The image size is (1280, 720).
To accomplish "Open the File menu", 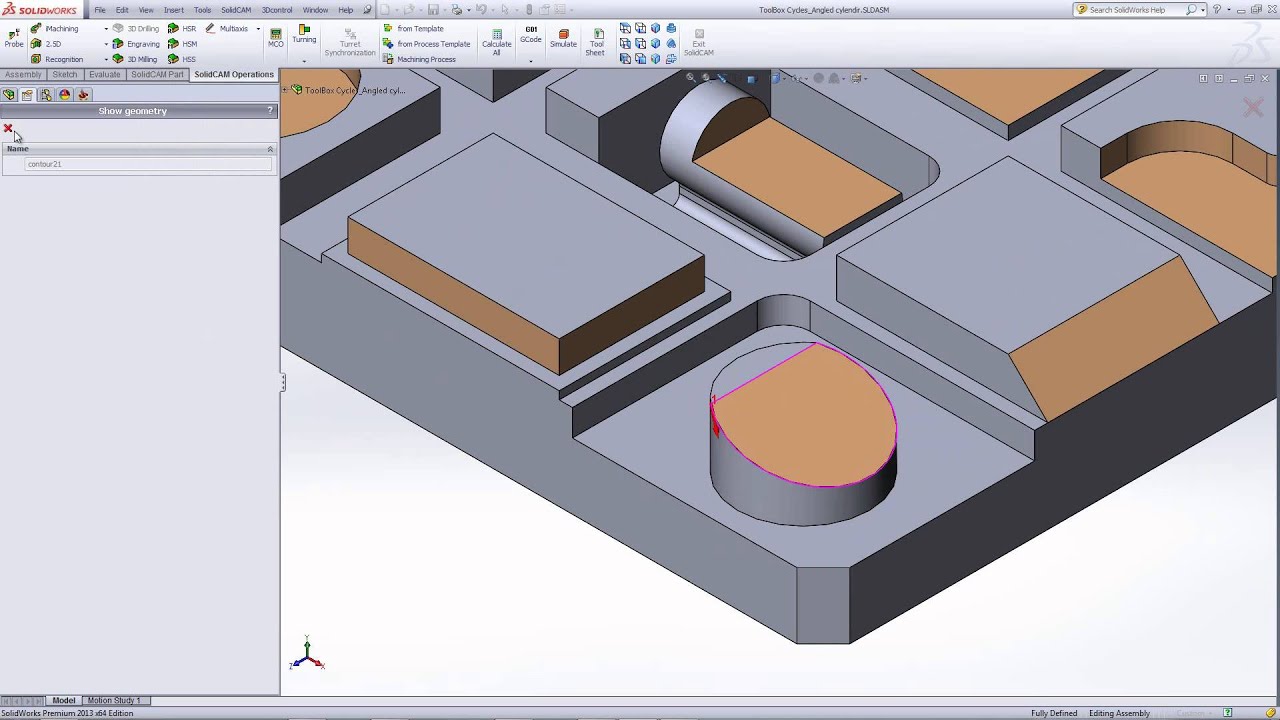I will click(100, 10).
